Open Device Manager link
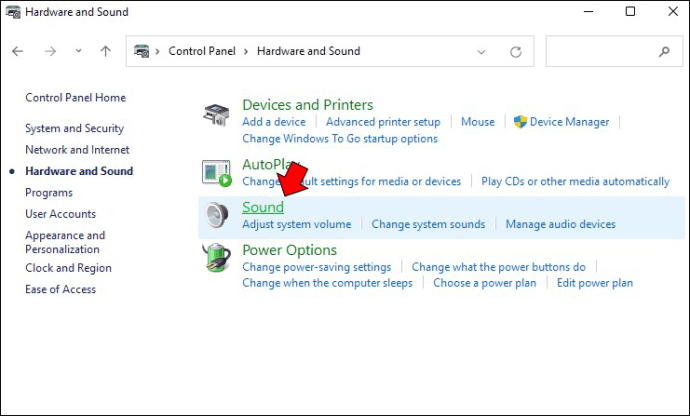Screen dimensions: 690x416 pos(569,122)
